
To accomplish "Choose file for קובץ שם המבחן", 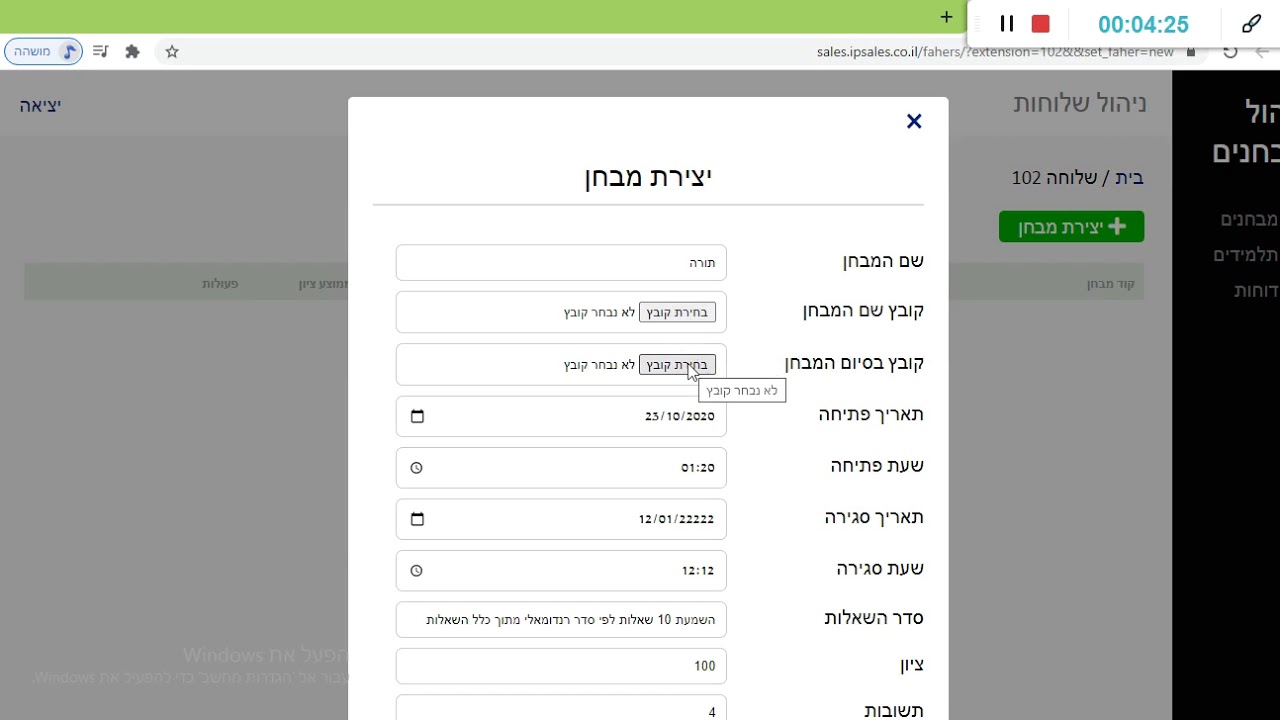I will pyautogui.click(x=677, y=313).
